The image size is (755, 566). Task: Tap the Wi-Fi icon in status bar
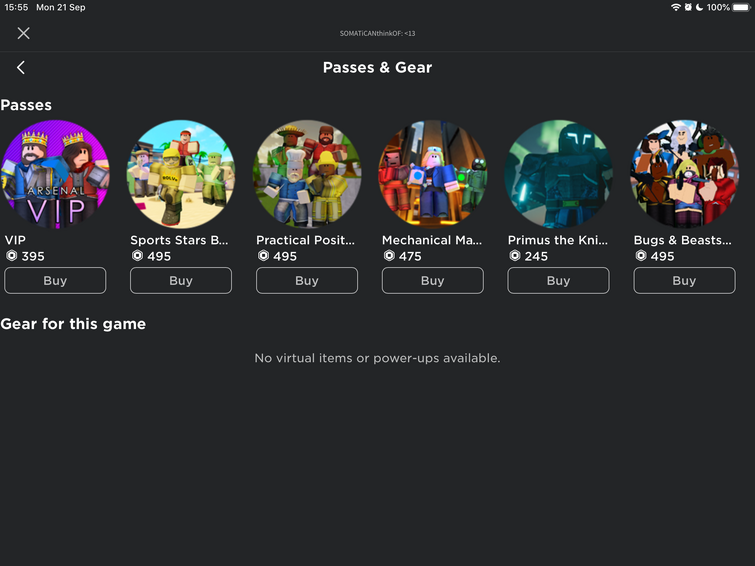[x=676, y=7]
